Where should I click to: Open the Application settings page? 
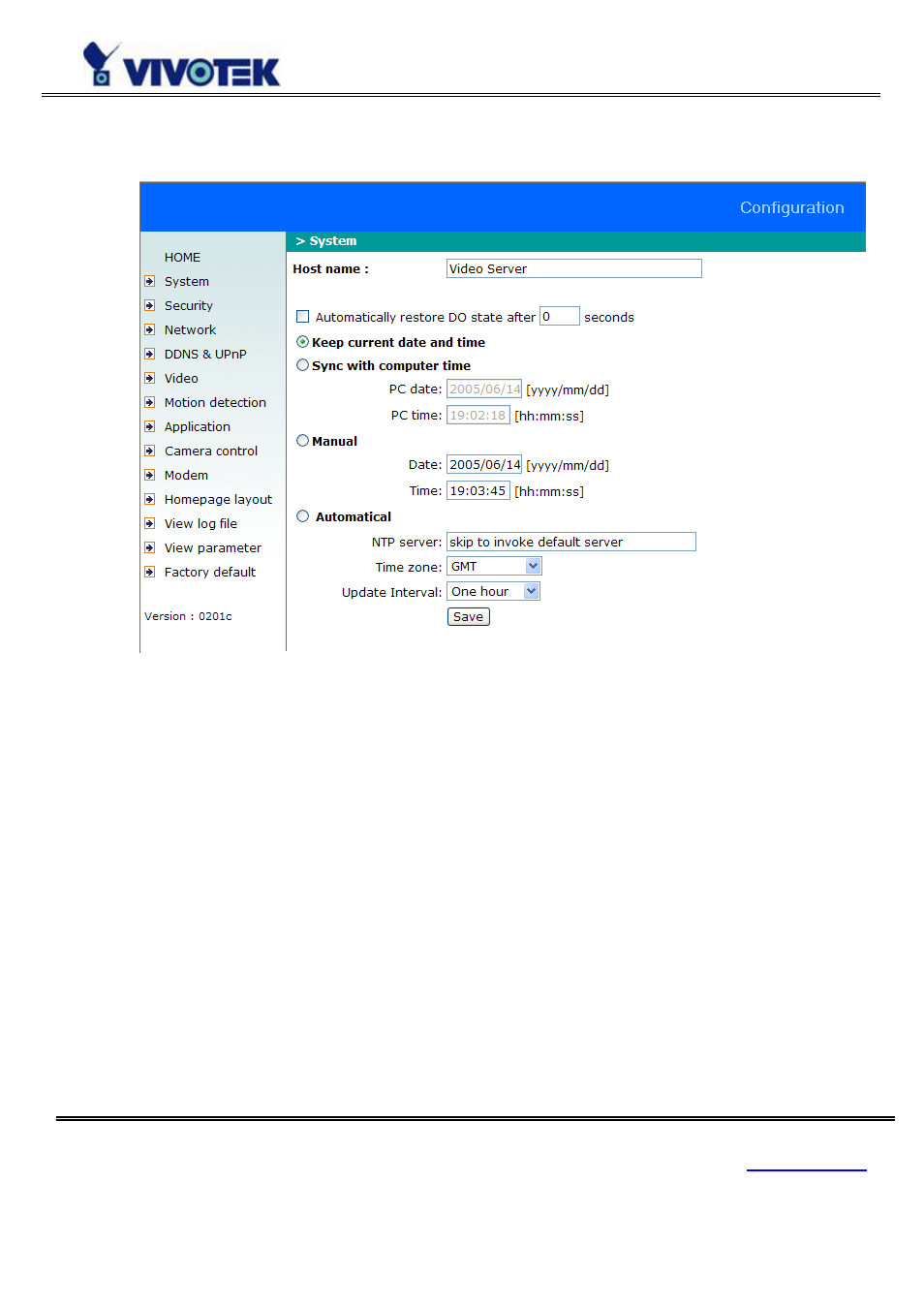pyautogui.click(x=198, y=427)
